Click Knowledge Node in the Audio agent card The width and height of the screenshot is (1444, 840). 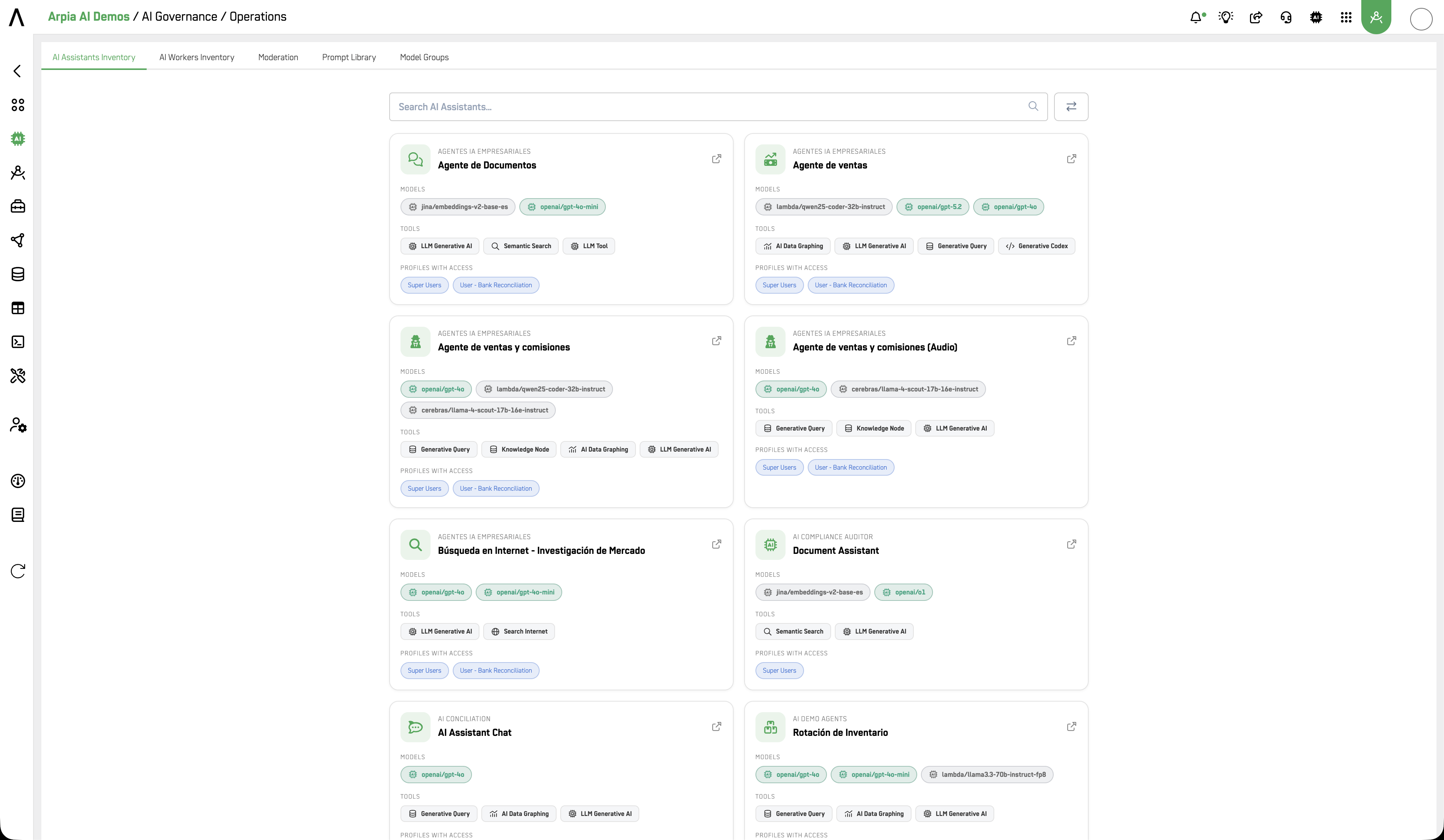pyautogui.click(x=873, y=428)
